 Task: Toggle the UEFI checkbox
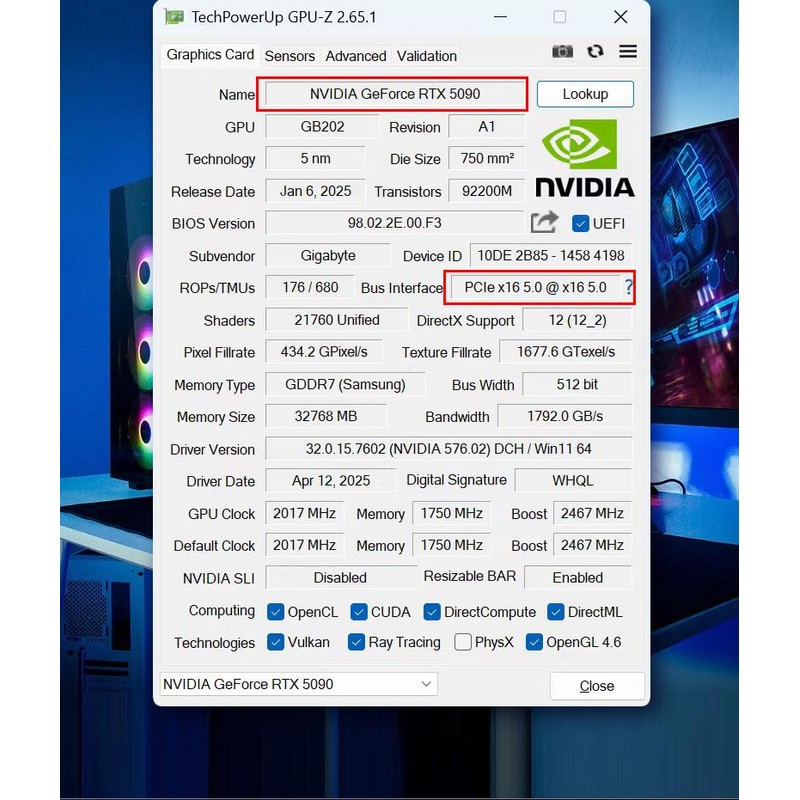pyautogui.click(x=580, y=223)
